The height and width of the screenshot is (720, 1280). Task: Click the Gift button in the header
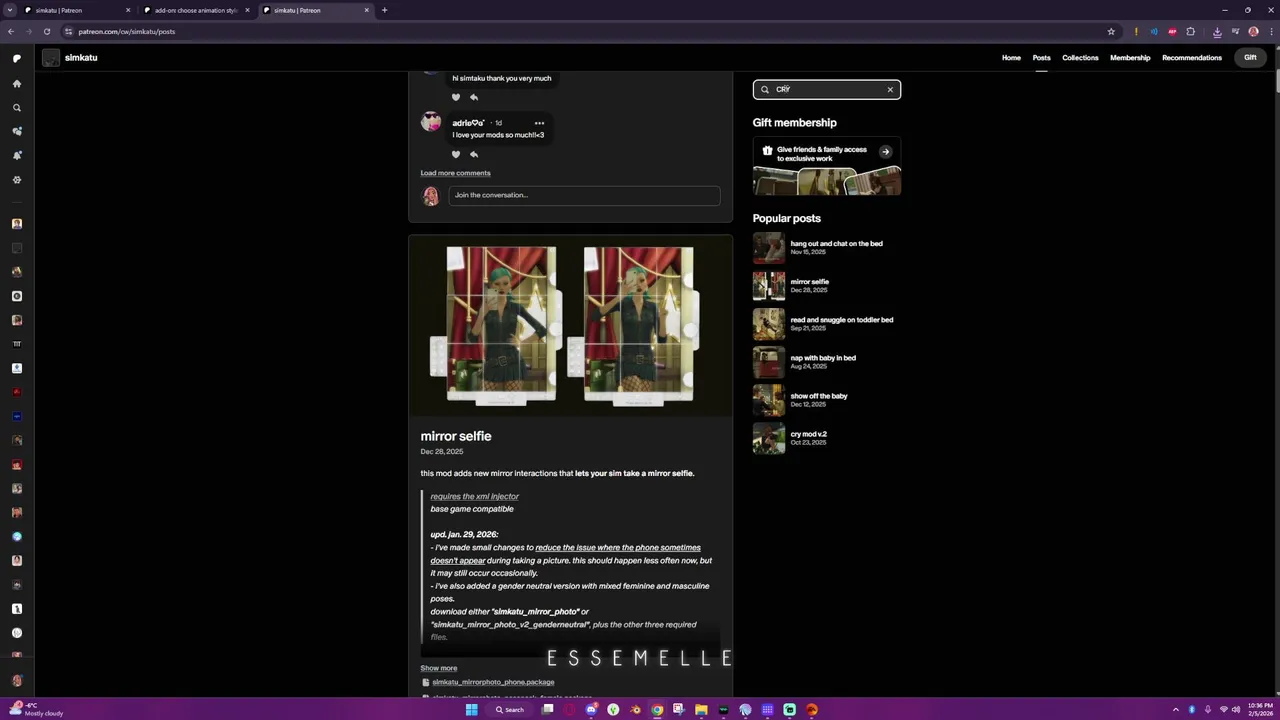pyautogui.click(x=1250, y=58)
